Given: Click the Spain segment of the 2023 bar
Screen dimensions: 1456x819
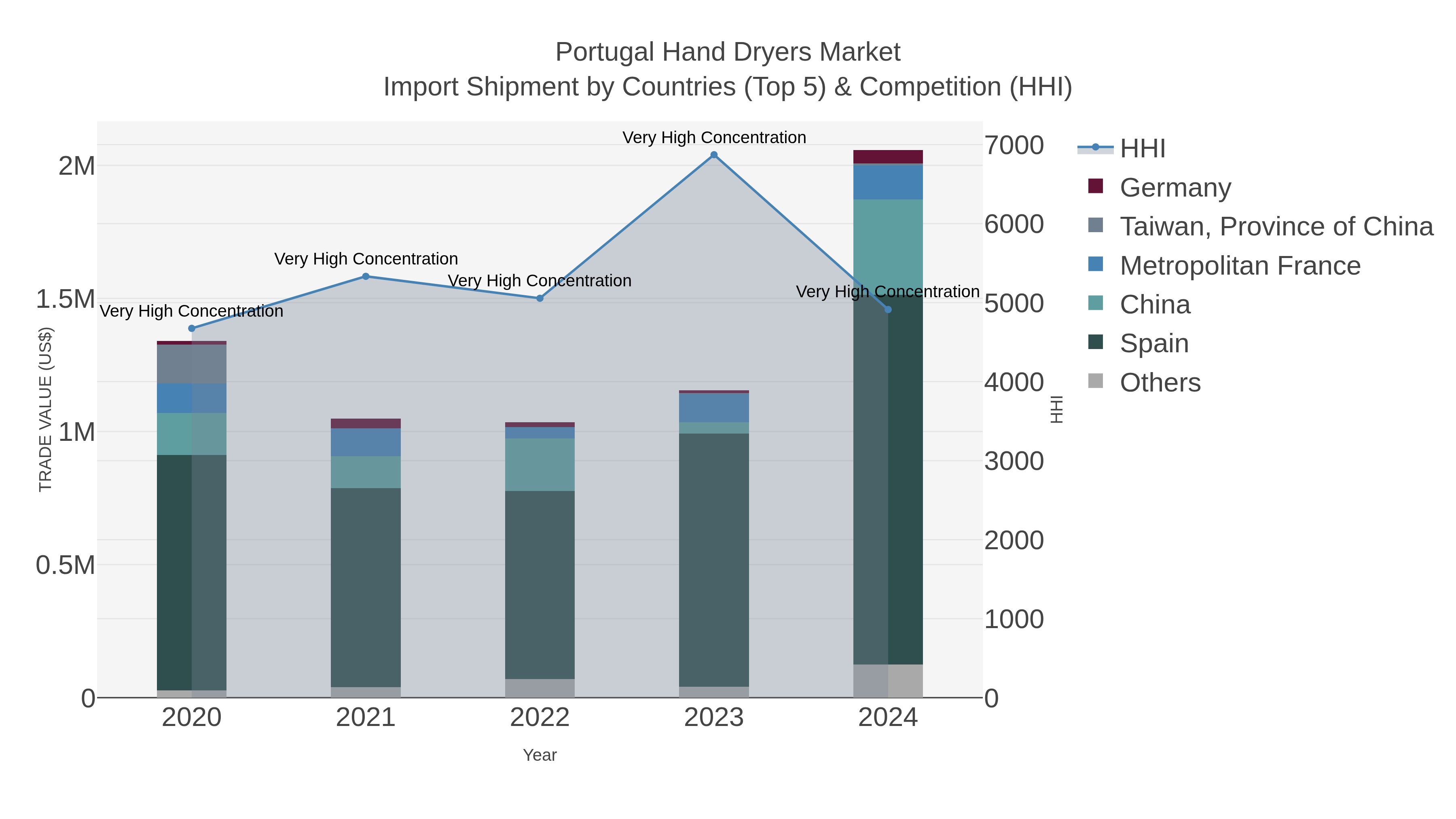Looking at the screenshot, I should 714,560.
